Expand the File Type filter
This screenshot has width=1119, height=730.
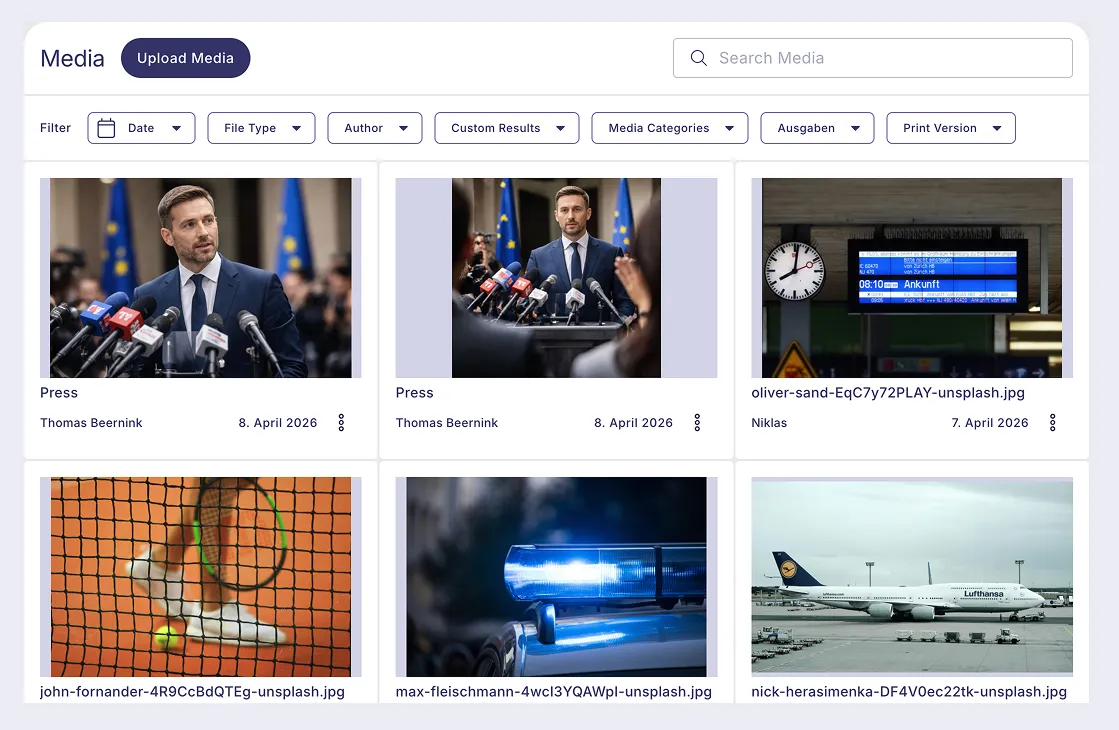point(261,128)
